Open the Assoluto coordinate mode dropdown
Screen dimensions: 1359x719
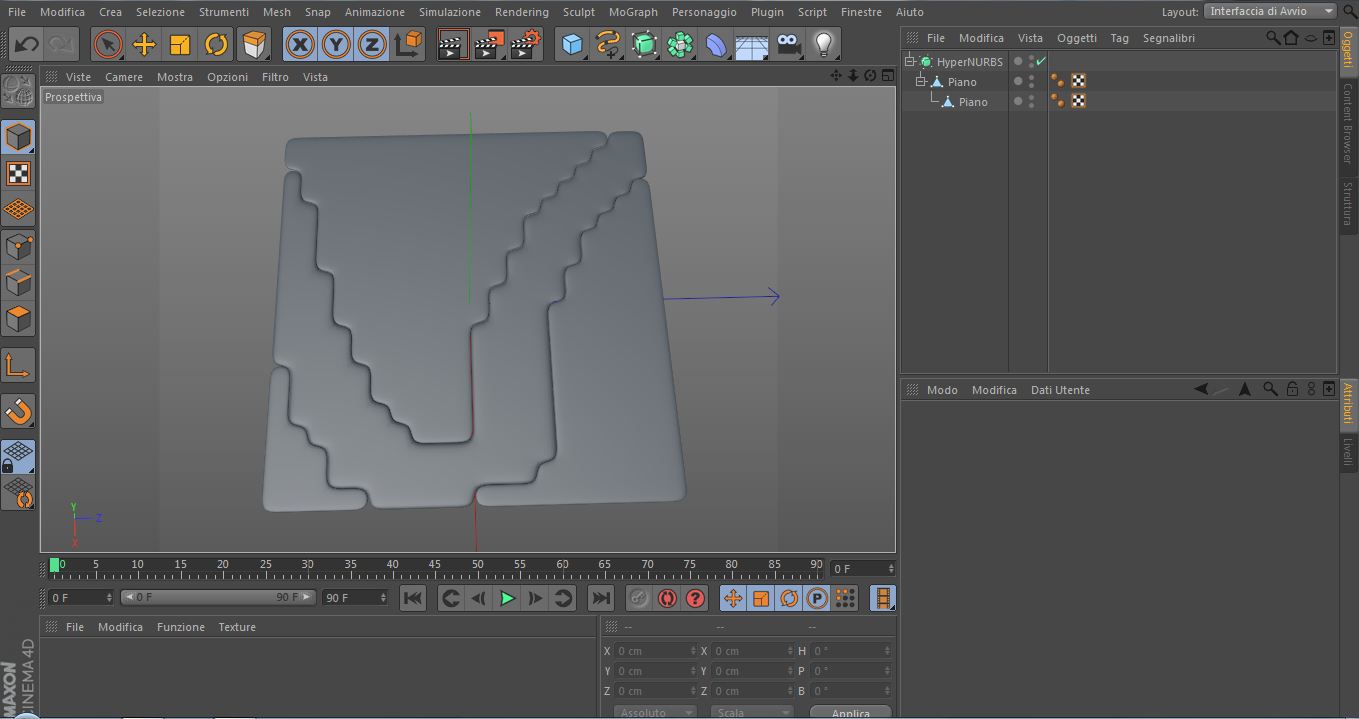click(x=654, y=712)
